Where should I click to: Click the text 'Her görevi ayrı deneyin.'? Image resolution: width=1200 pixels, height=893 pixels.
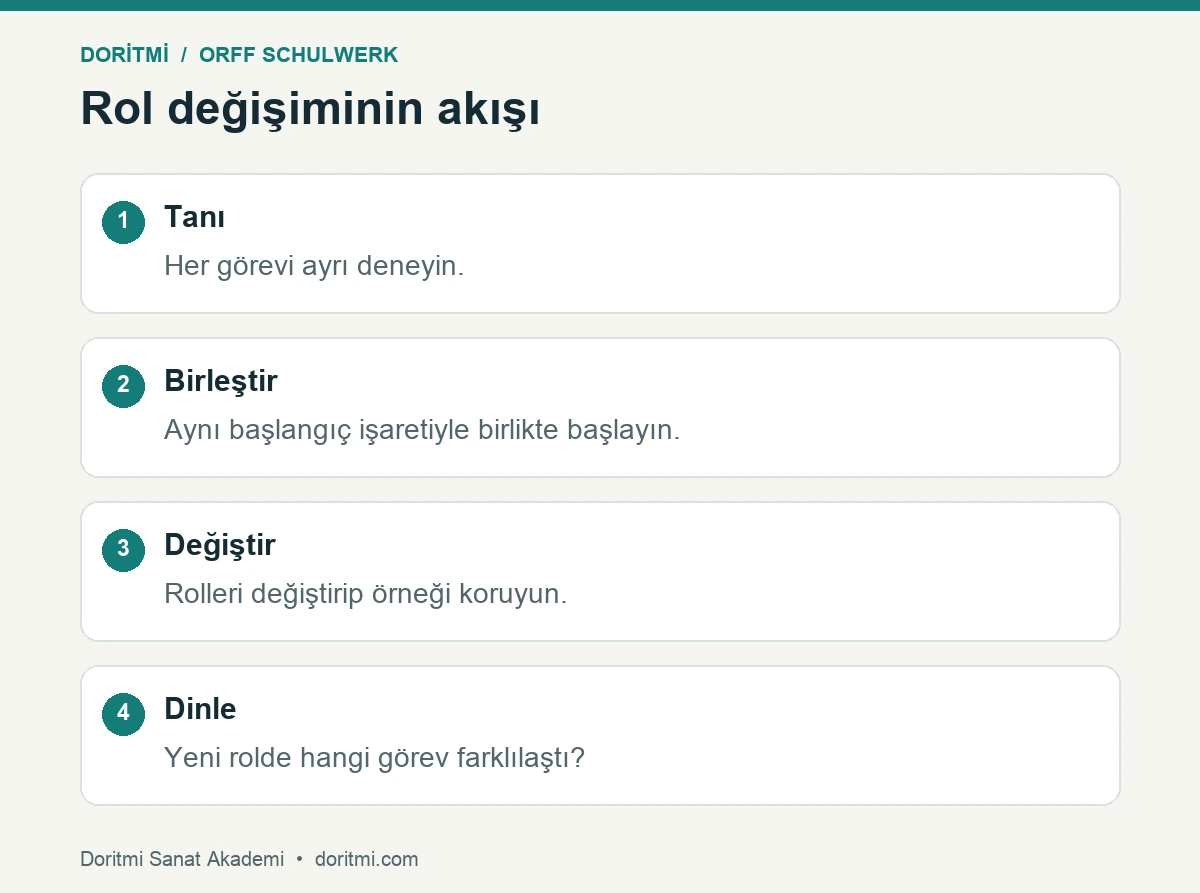pyautogui.click(x=314, y=267)
